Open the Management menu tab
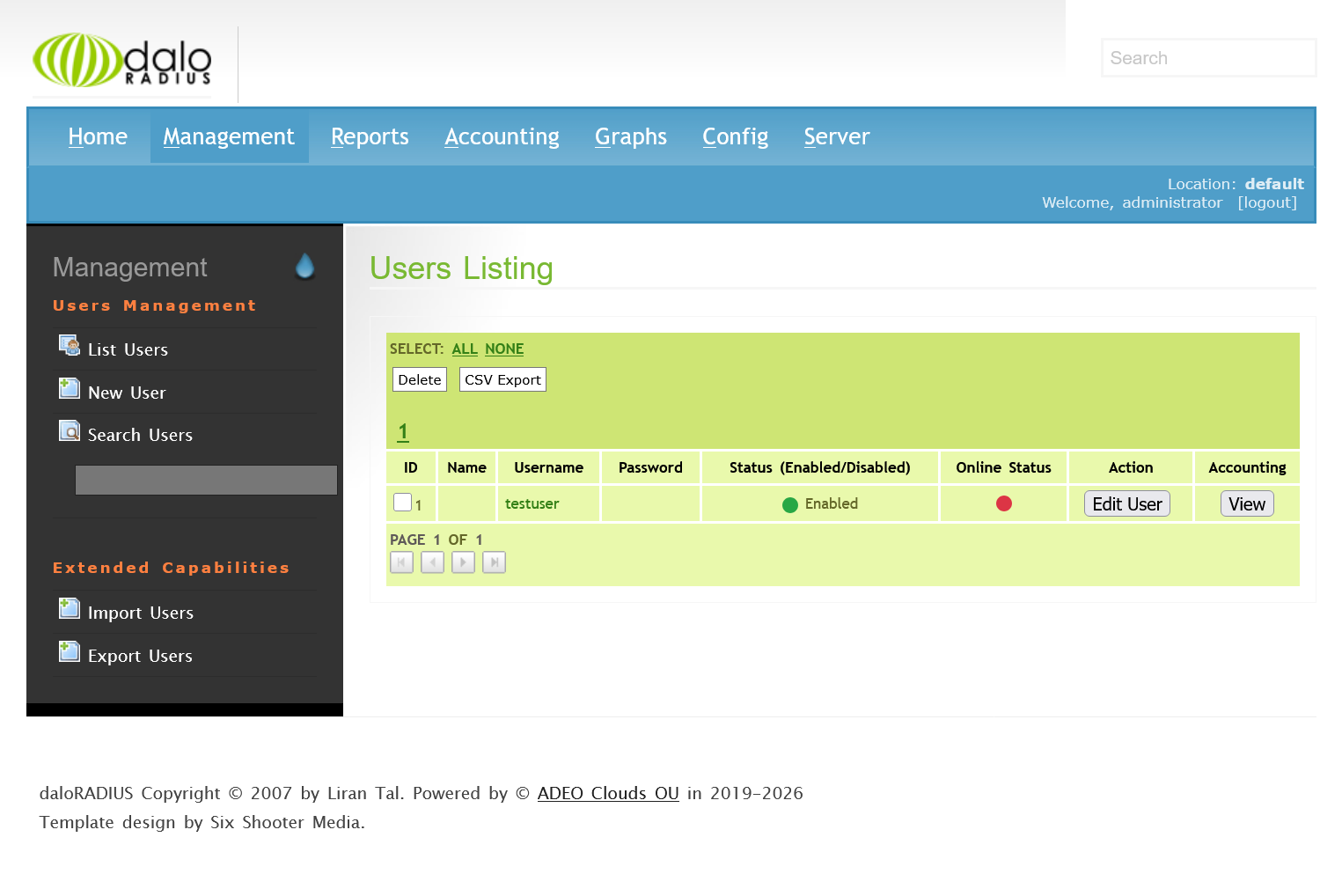 tap(229, 136)
